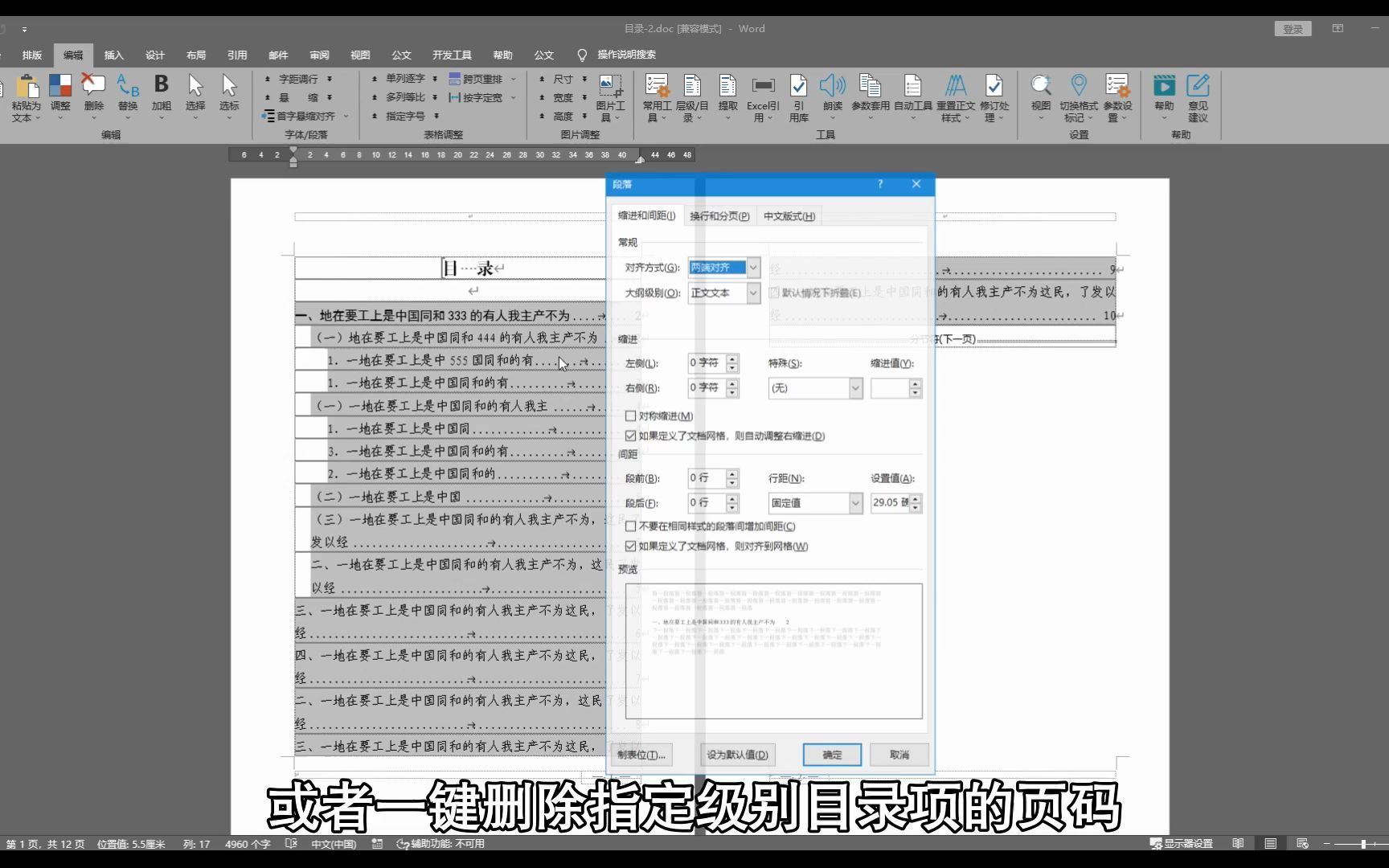Click the zoom slider in status bar
This screenshot has width=1389, height=868.
point(1363,844)
